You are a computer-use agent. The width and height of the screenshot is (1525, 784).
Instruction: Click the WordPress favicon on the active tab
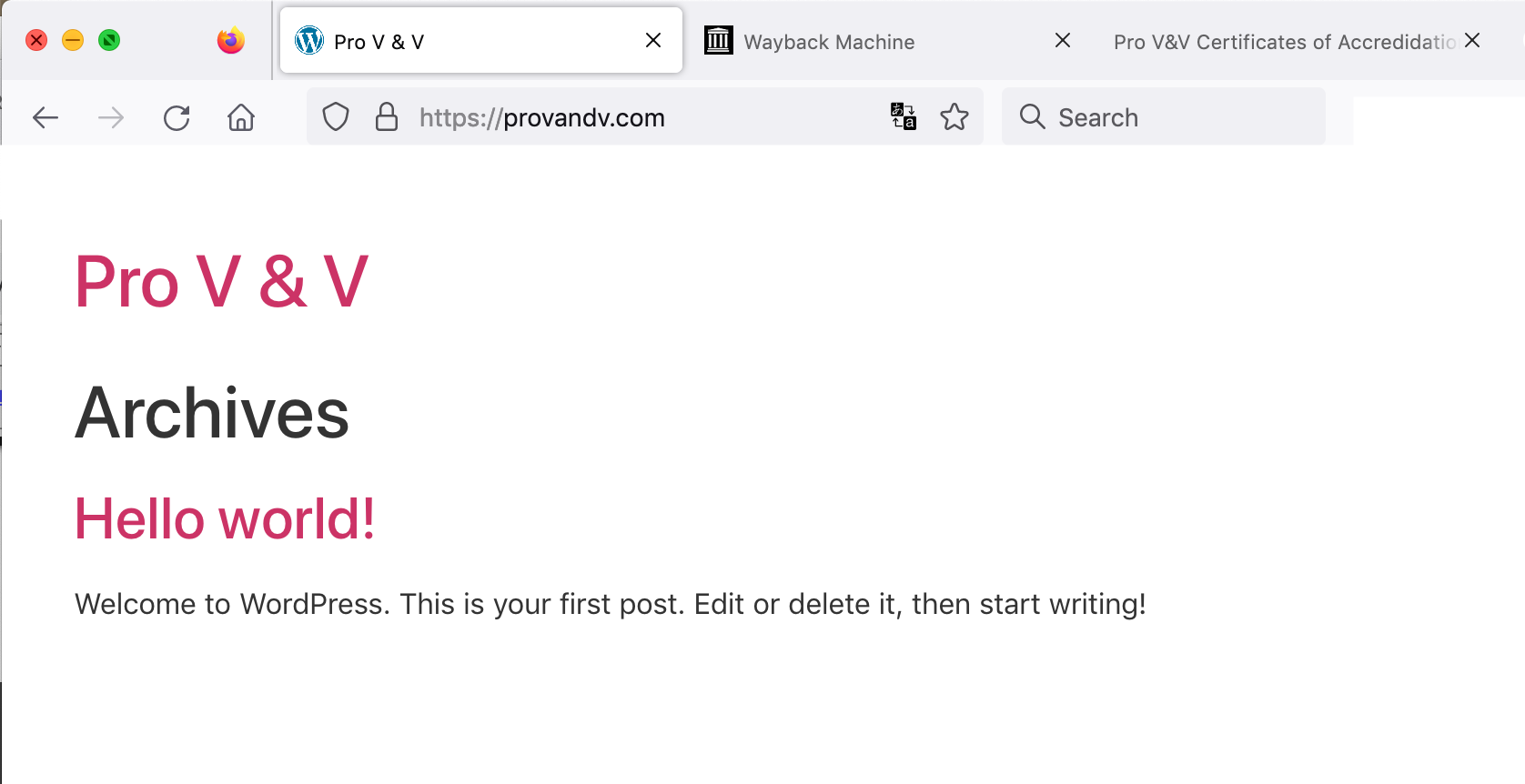(x=308, y=40)
